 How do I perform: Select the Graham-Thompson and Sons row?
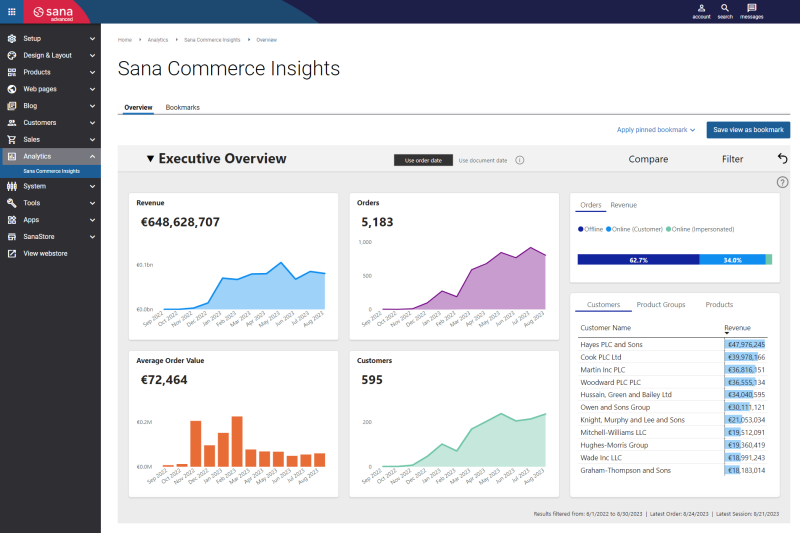(672, 470)
